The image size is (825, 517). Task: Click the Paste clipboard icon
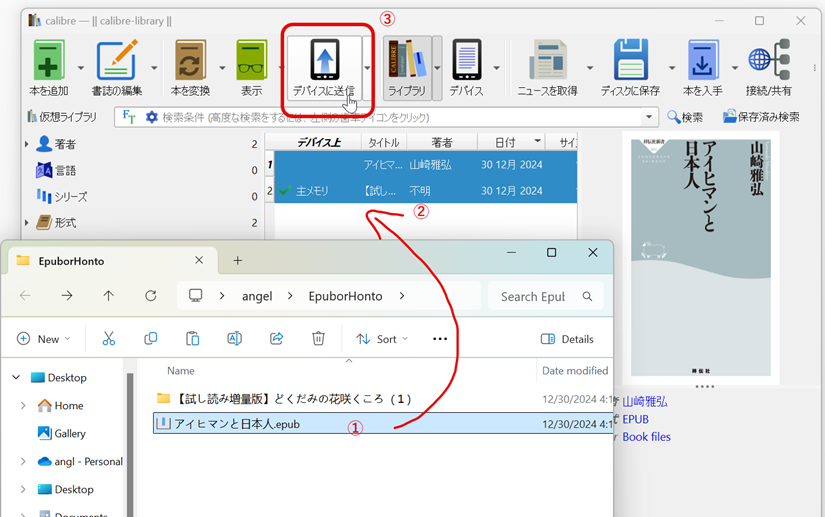(193, 339)
